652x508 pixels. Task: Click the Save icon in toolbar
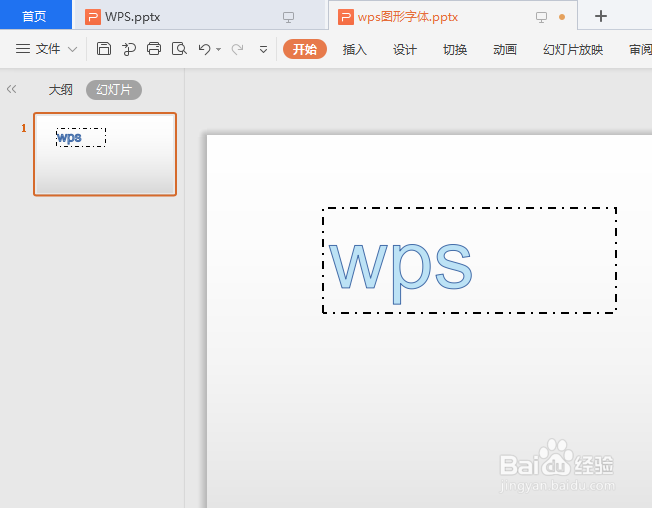(104, 49)
